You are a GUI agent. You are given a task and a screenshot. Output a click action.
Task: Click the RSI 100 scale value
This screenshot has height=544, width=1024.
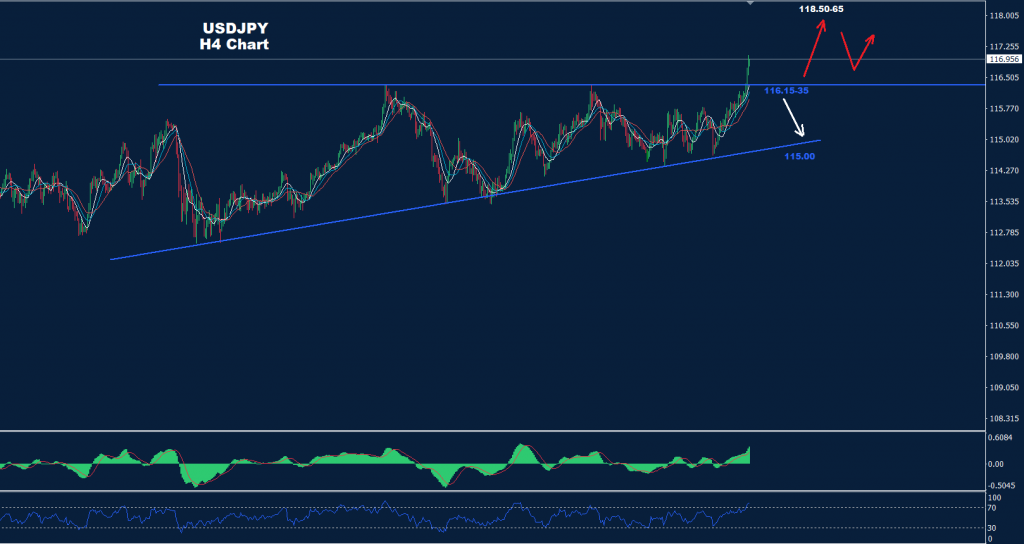point(997,498)
